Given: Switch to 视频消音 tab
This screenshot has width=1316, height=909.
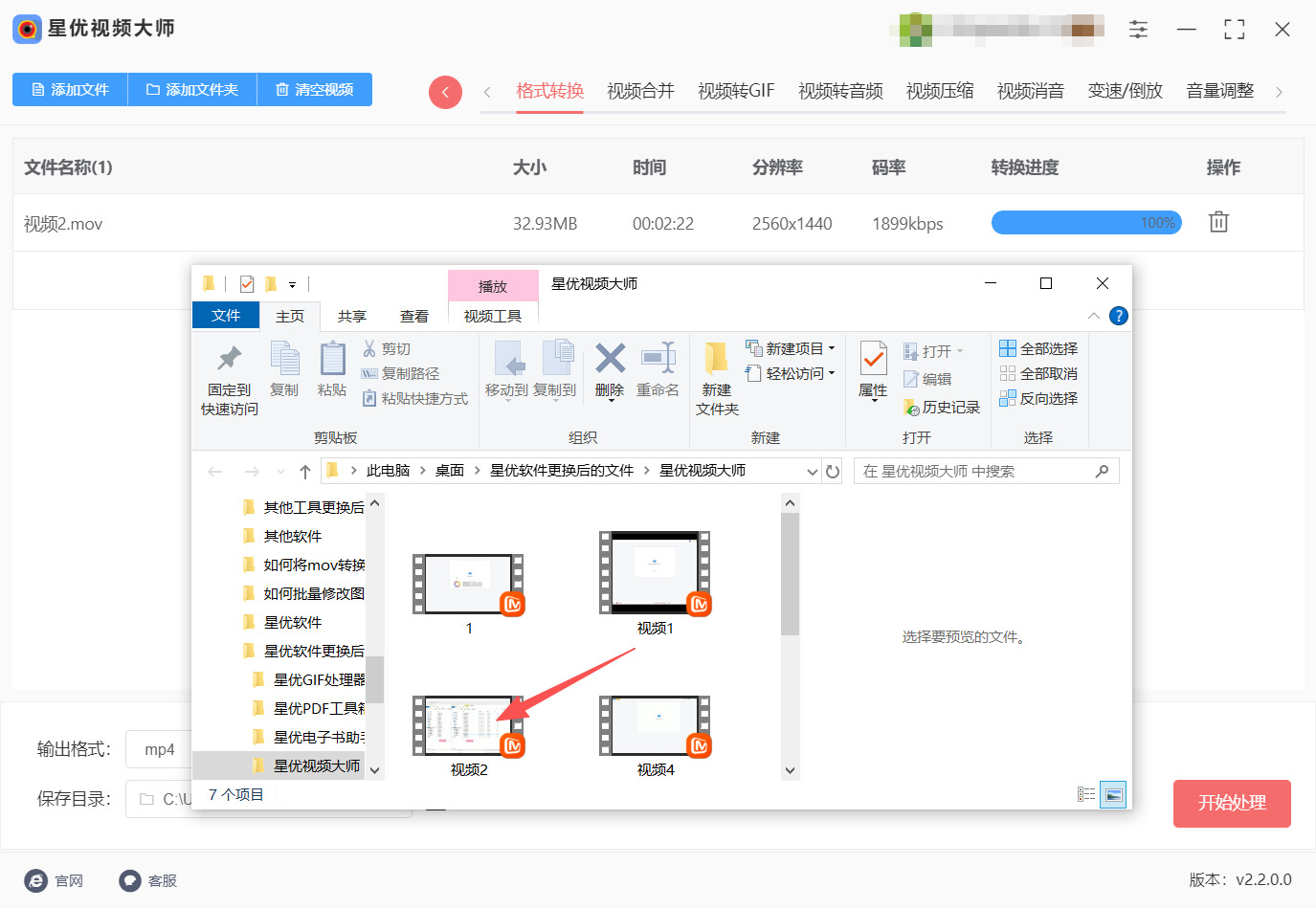Looking at the screenshot, I should point(1031,91).
